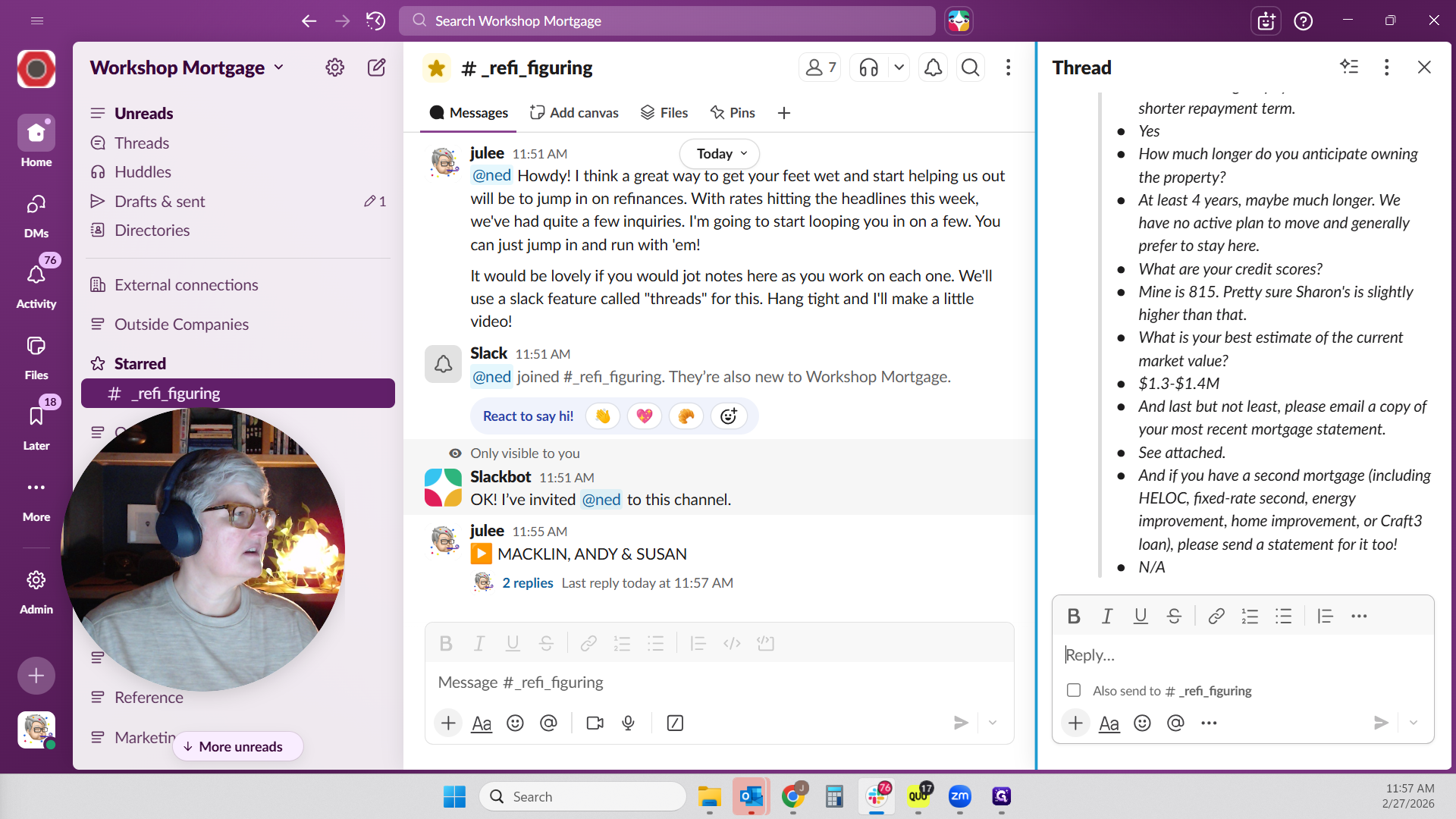Open workspace settings gear icon

tap(334, 67)
